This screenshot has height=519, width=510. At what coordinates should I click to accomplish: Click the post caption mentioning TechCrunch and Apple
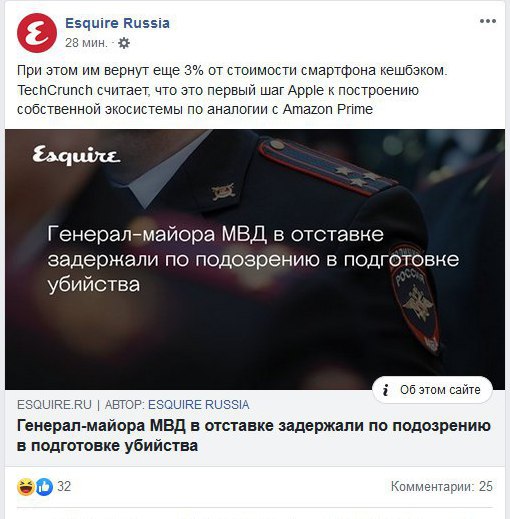point(232,90)
